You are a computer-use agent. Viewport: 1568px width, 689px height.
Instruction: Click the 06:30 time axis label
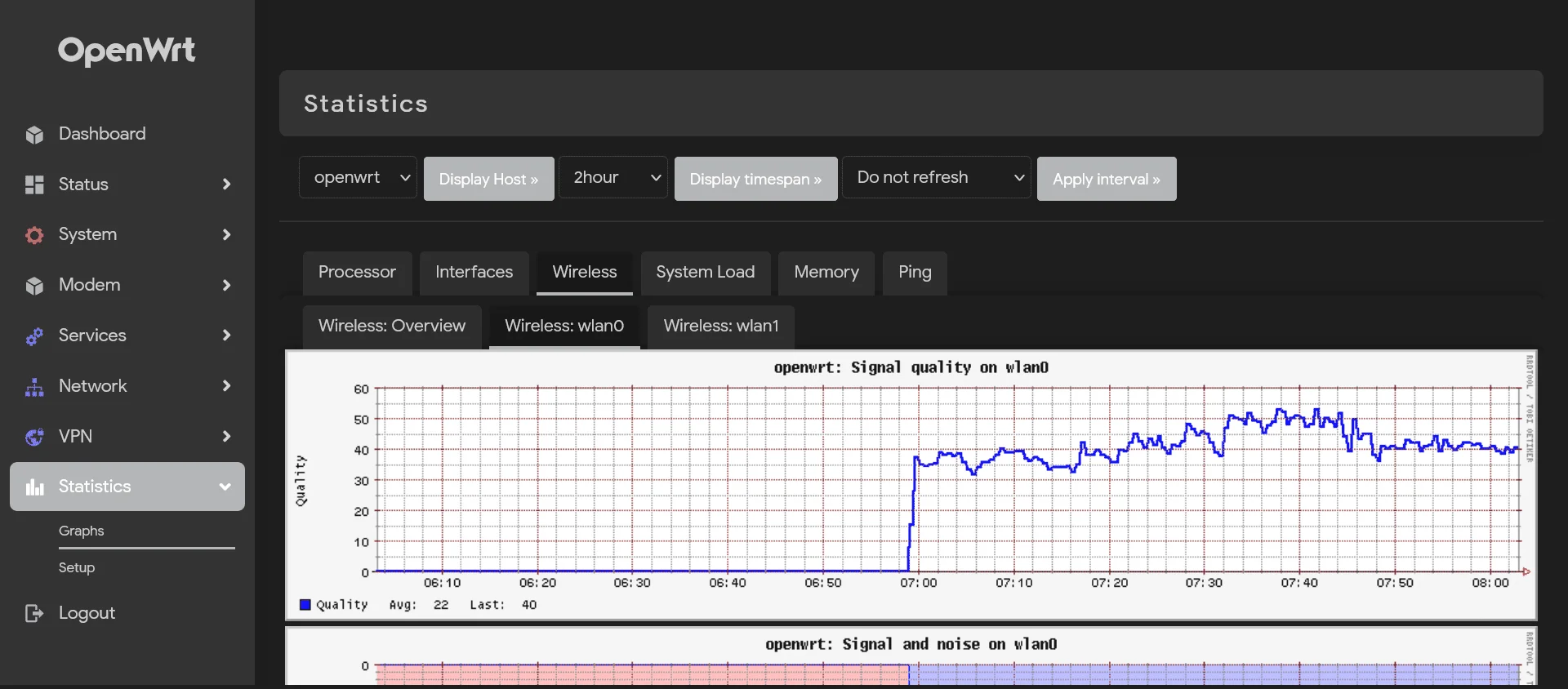(632, 583)
